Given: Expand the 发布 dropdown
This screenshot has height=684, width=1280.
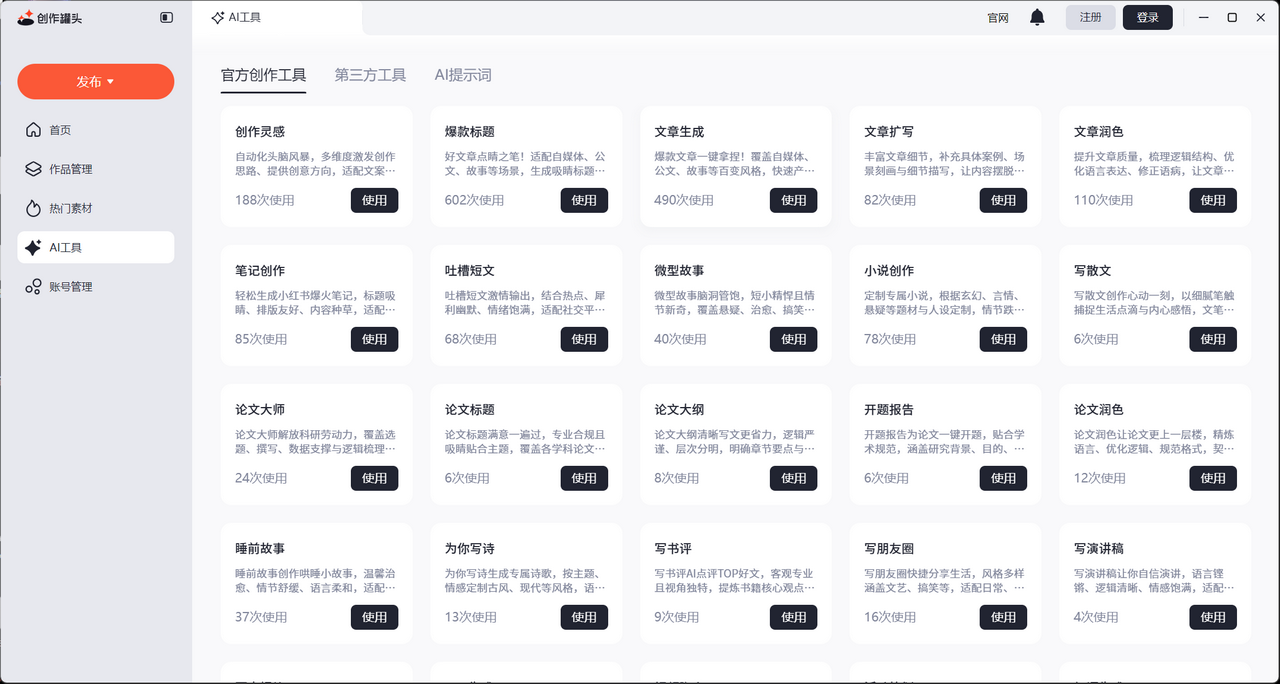Looking at the screenshot, I should 95,81.
